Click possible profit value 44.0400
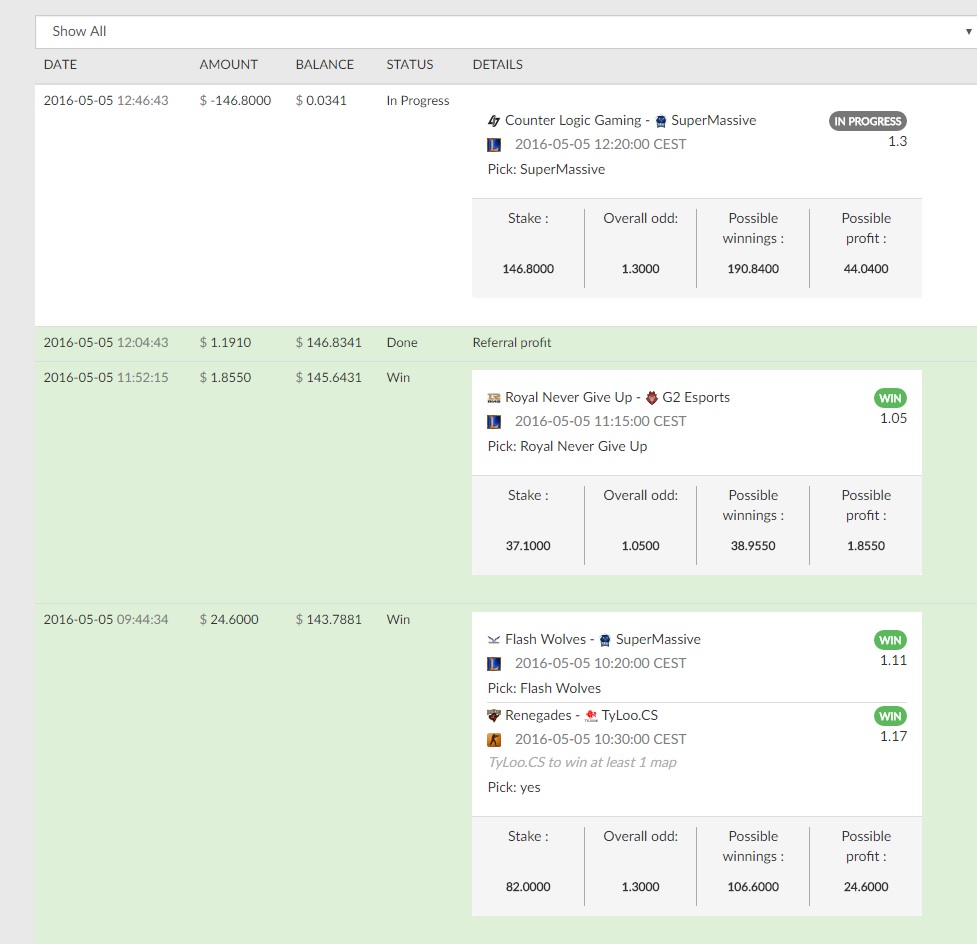The image size is (977, 944). pos(865,269)
